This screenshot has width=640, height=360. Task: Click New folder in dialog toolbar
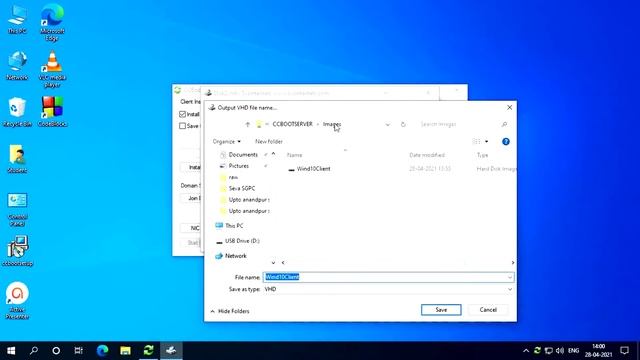pyautogui.click(x=269, y=142)
